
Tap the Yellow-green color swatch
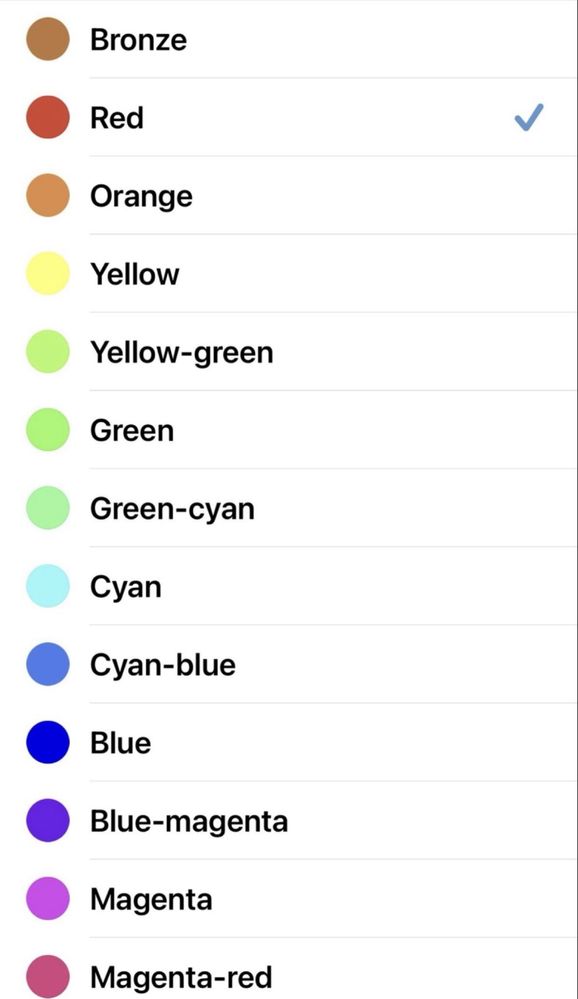48,352
